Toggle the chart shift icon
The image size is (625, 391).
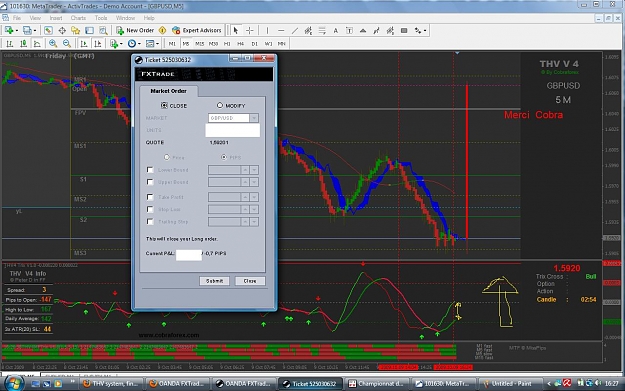point(98,43)
